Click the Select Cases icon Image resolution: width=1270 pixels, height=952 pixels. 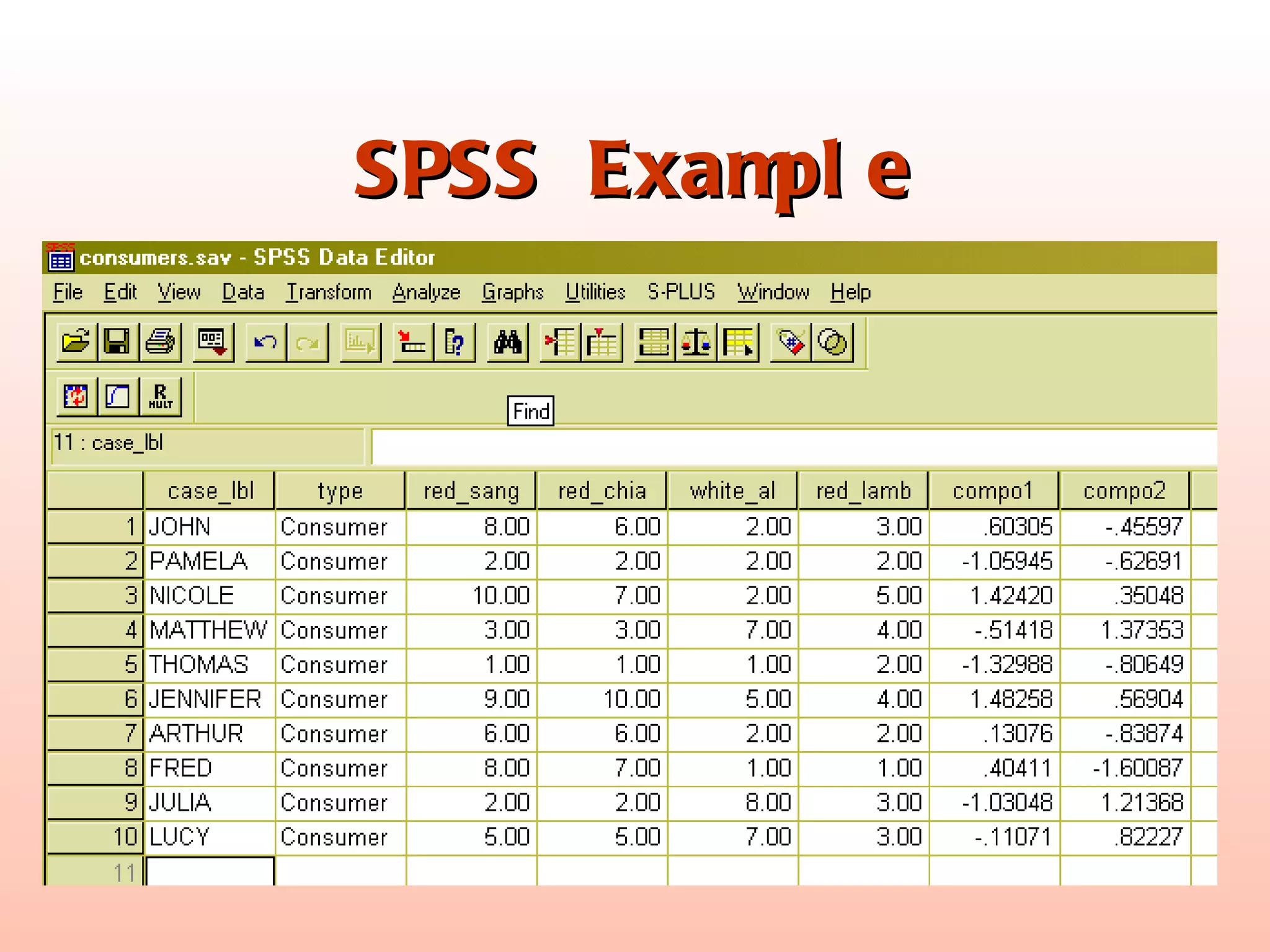coord(738,342)
